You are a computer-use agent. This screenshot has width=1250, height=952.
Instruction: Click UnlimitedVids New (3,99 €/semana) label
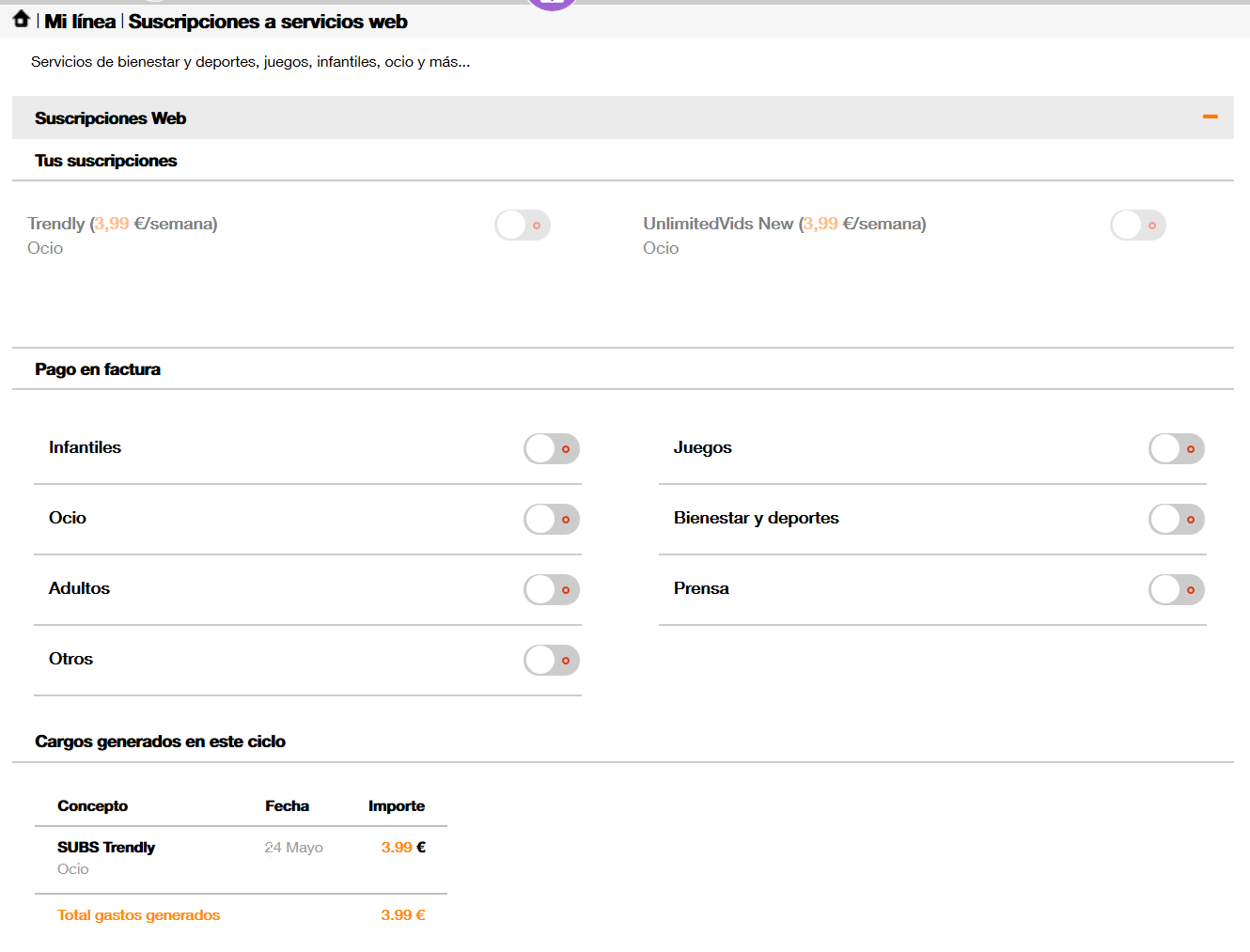tap(785, 224)
